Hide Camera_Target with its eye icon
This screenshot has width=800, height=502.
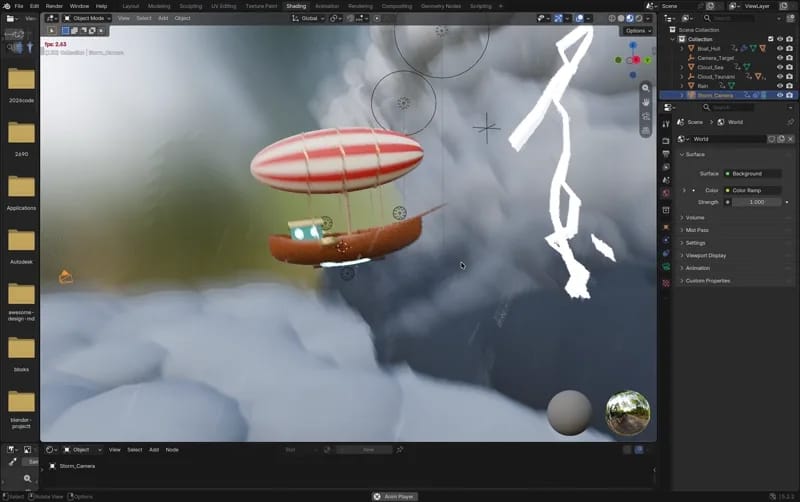pyautogui.click(x=780, y=58)
